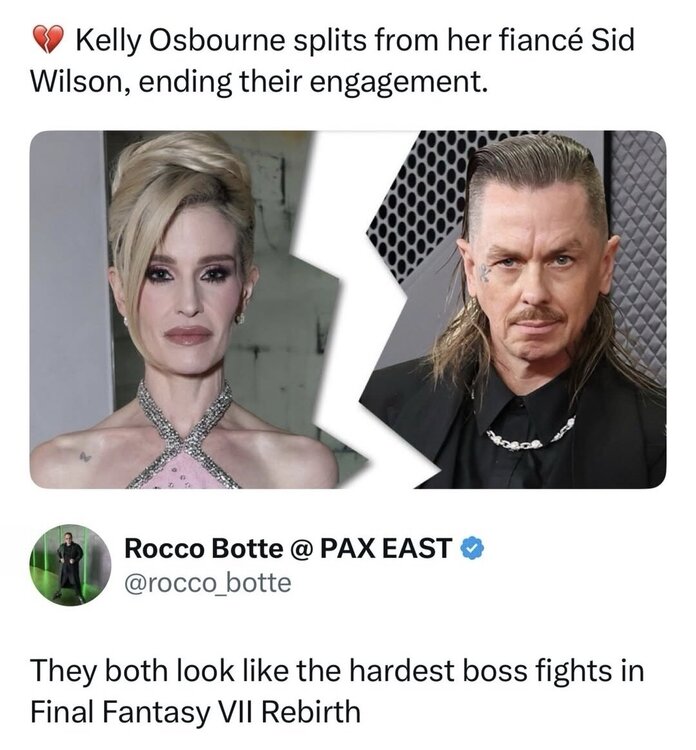Select the Kelly Osbourne name in headline
696x750 pixels.
(181, 41)
